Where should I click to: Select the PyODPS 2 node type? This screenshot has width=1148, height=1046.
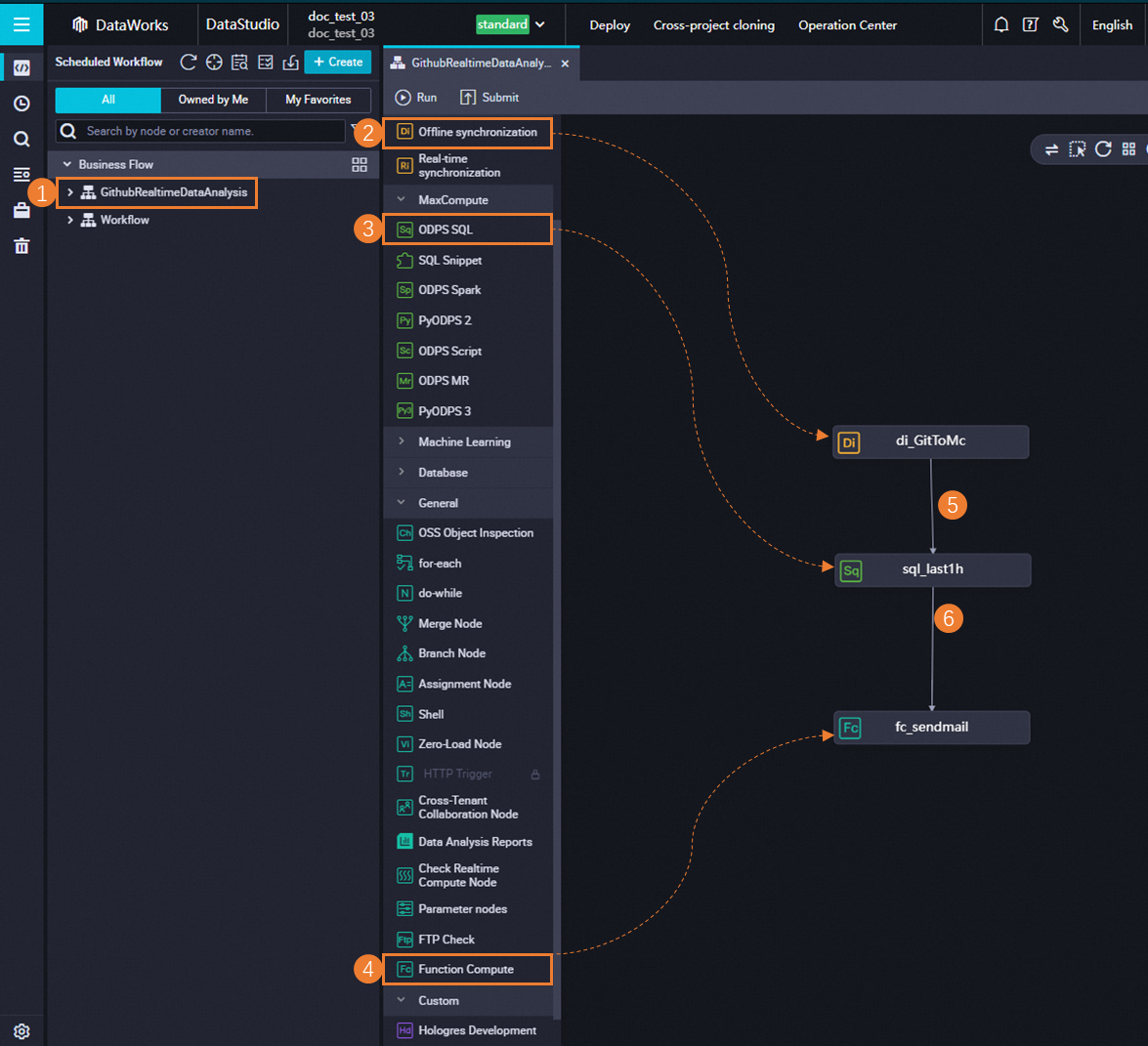point(468,320)
